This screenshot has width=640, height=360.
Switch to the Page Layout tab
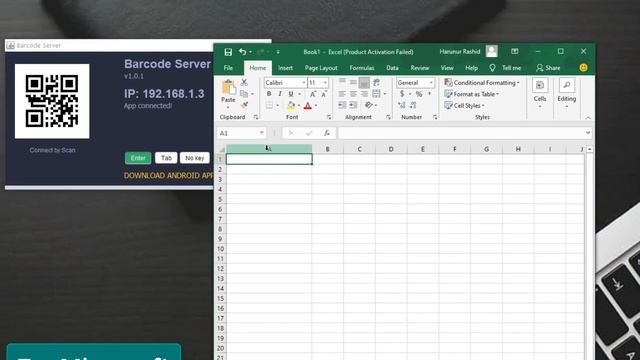tap(321, 68)
